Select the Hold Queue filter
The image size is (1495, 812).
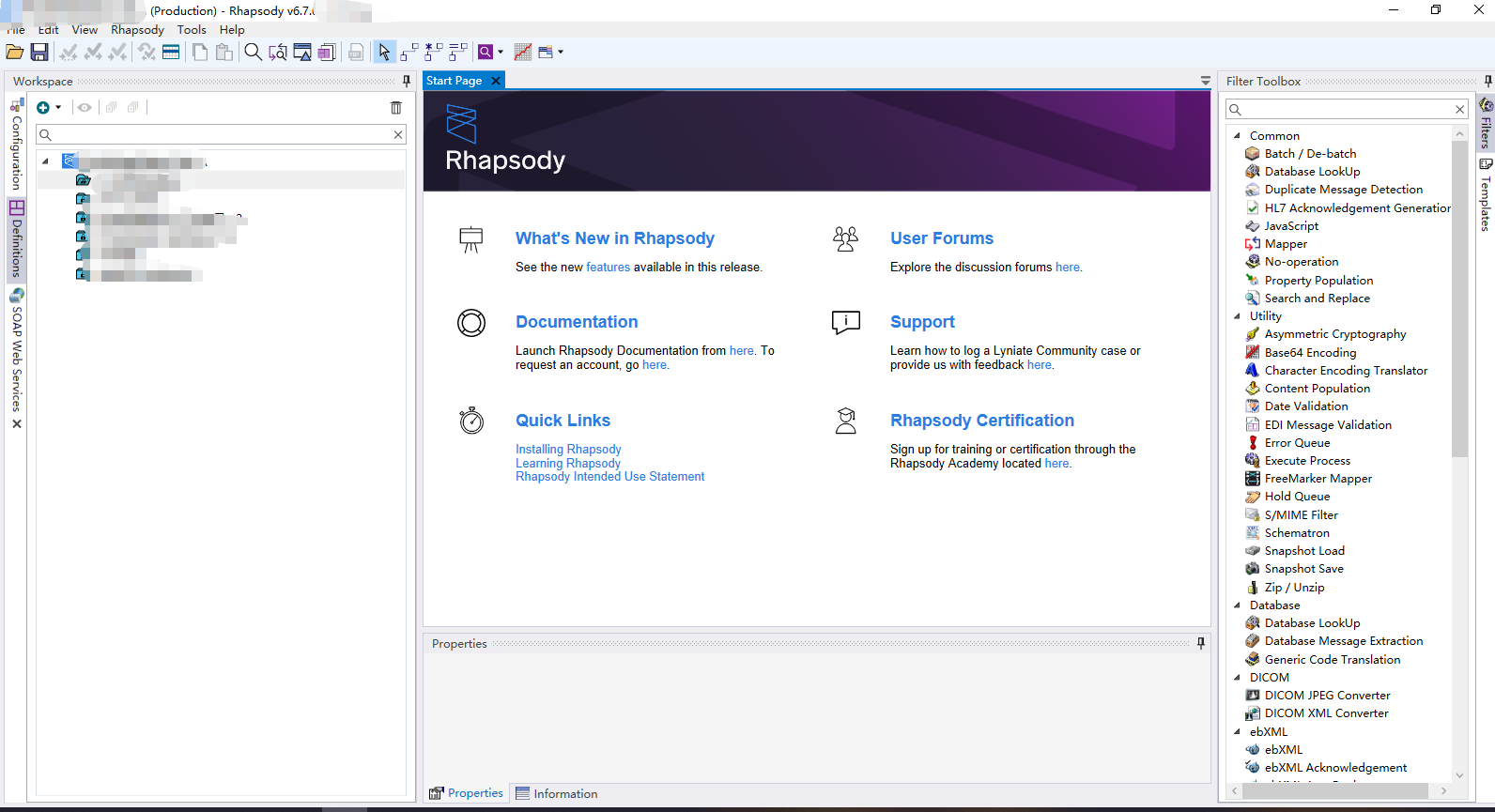1287,497
